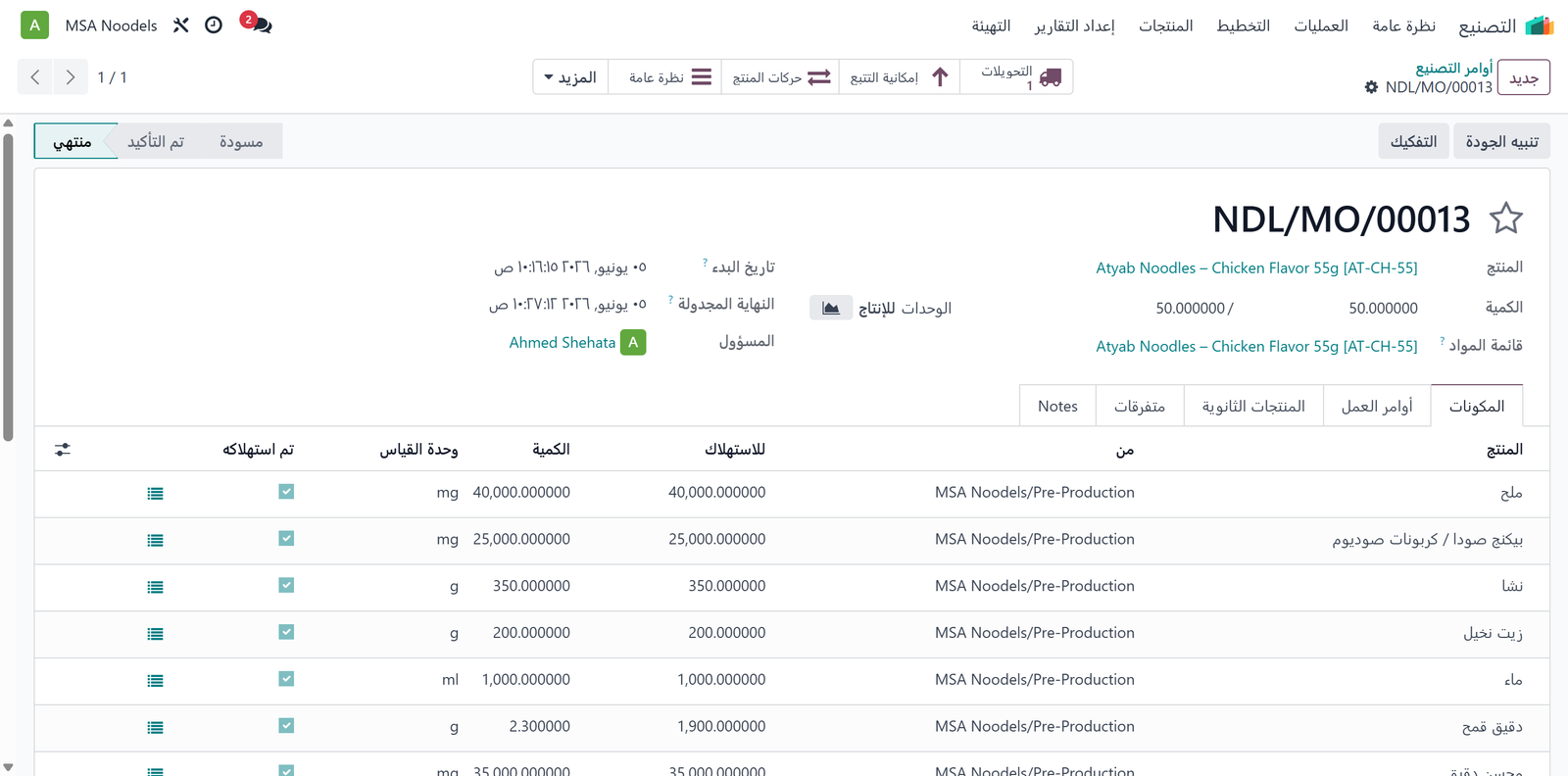
Task: Select the منتهي status stage
Action: (73, 141)
